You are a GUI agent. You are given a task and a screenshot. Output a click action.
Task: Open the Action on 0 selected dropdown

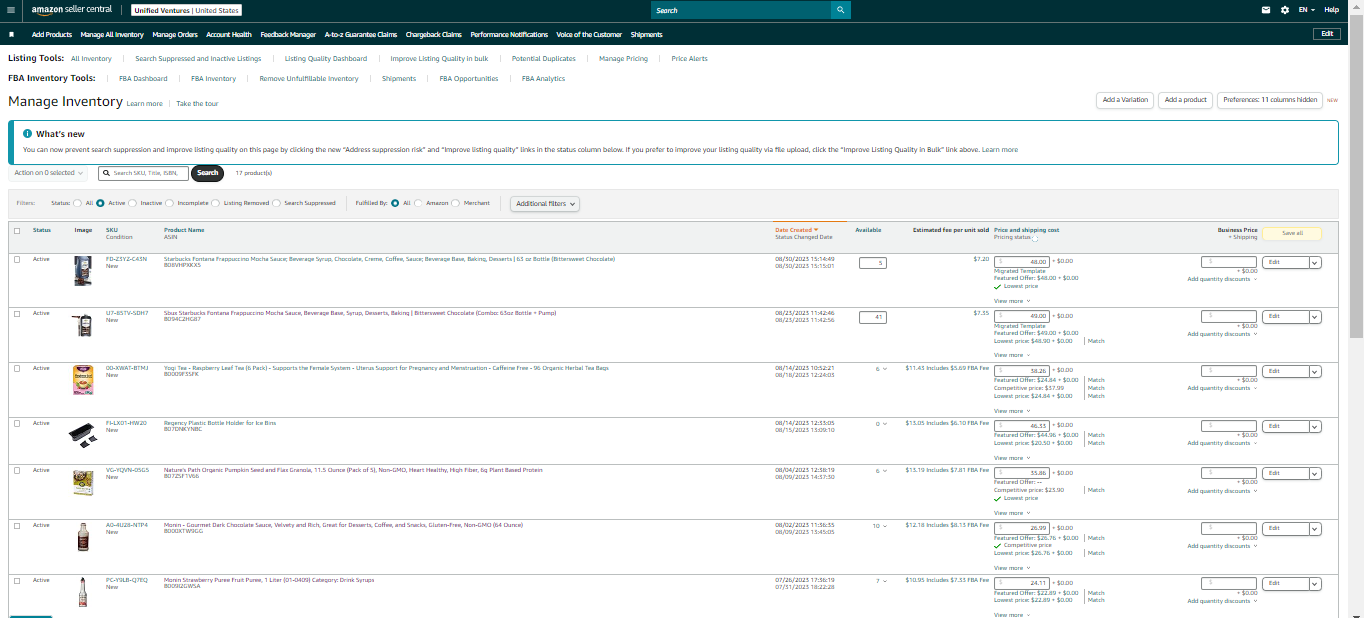49,173
